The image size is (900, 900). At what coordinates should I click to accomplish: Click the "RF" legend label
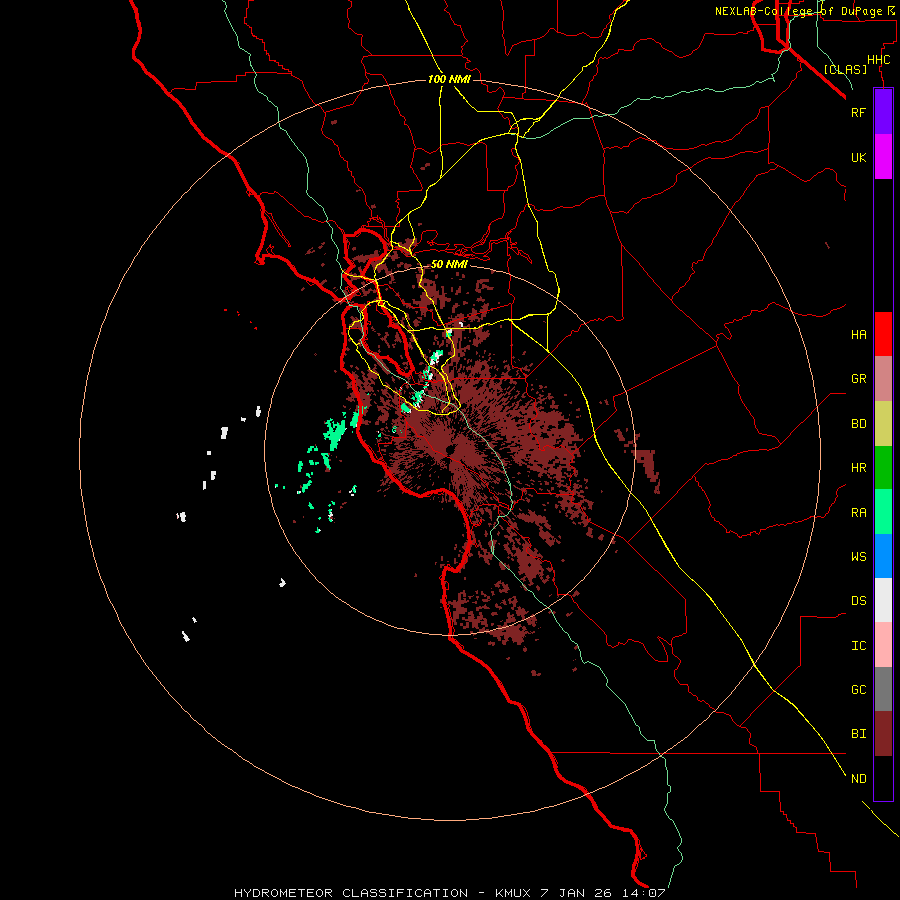858,112
